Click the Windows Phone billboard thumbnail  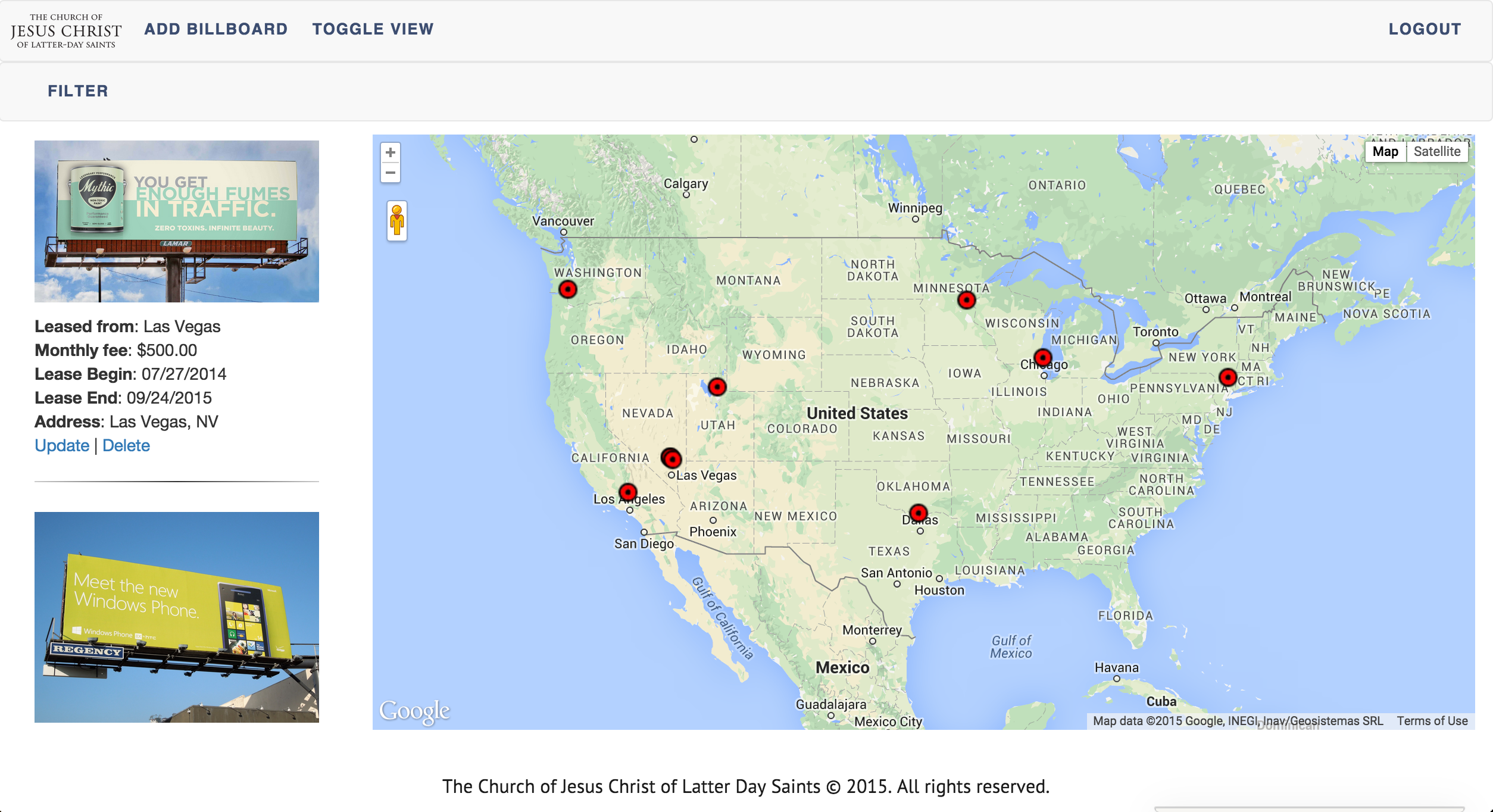click(177, 617)
